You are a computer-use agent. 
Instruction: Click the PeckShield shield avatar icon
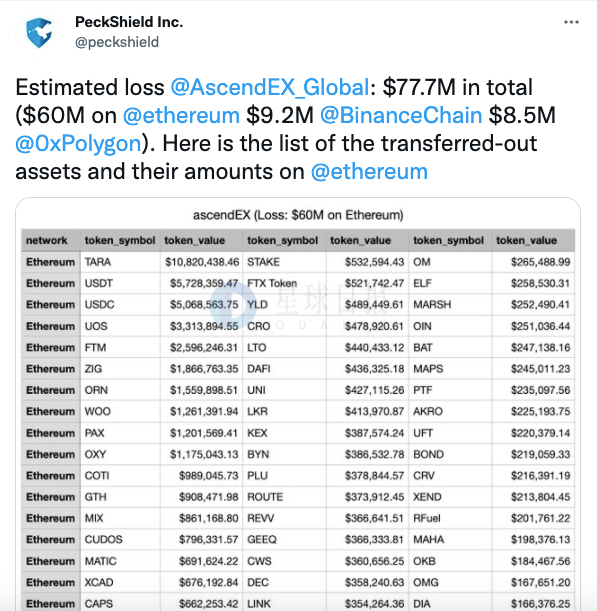[x=39, y=33]
